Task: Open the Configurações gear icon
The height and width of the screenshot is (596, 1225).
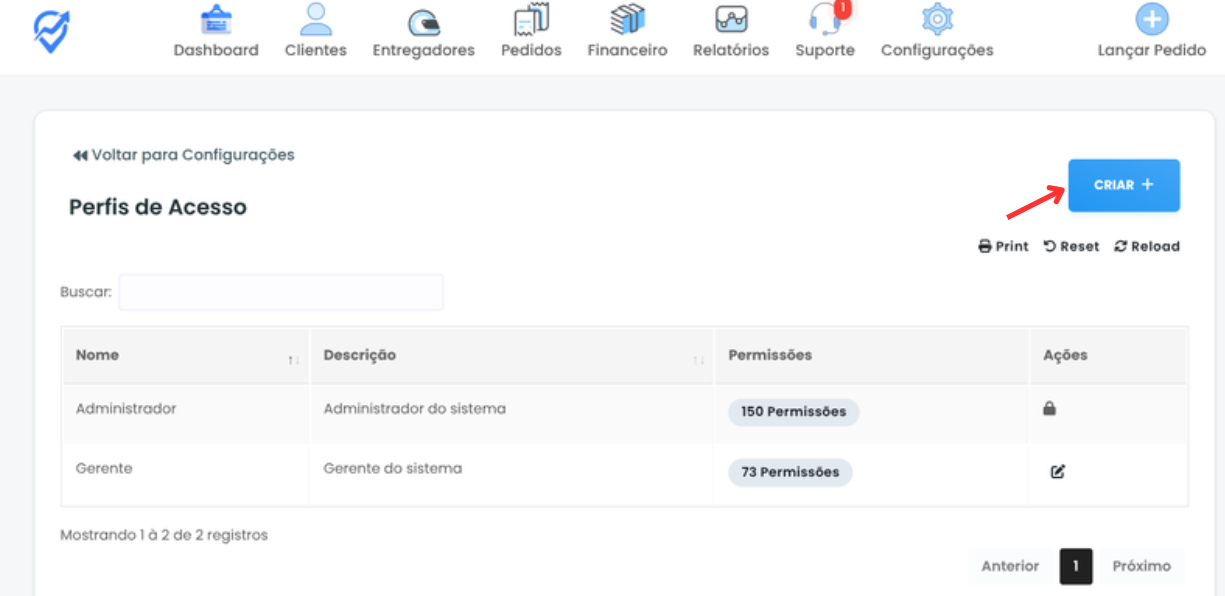Action: coord(937,20)
